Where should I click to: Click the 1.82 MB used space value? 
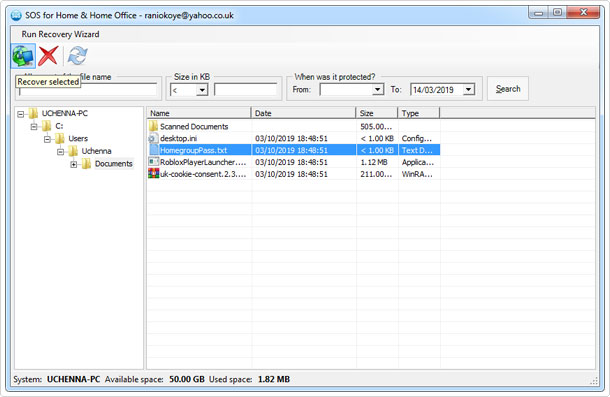(274, 379)
